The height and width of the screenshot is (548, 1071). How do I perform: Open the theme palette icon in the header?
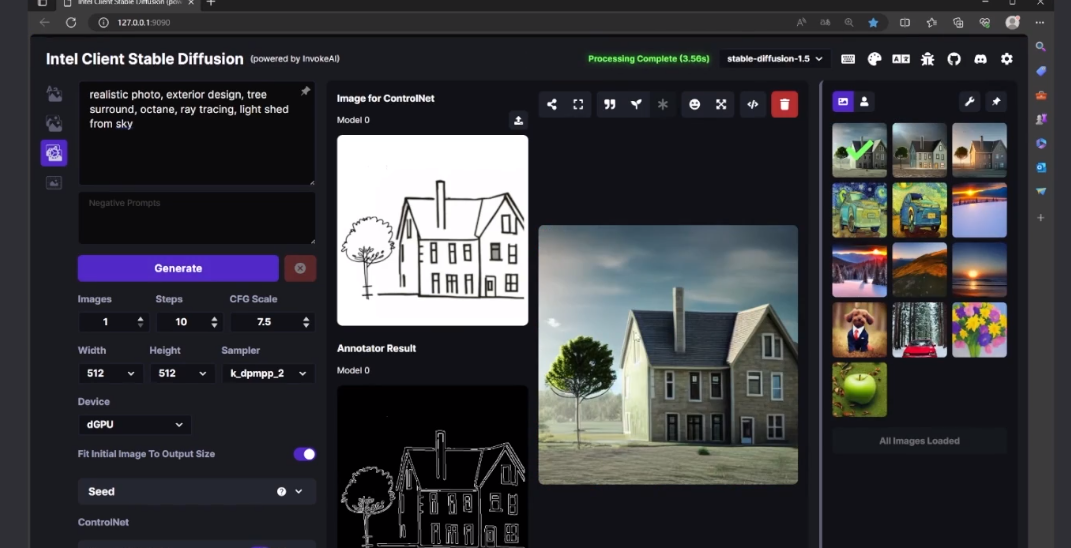[x=874, y=59]
